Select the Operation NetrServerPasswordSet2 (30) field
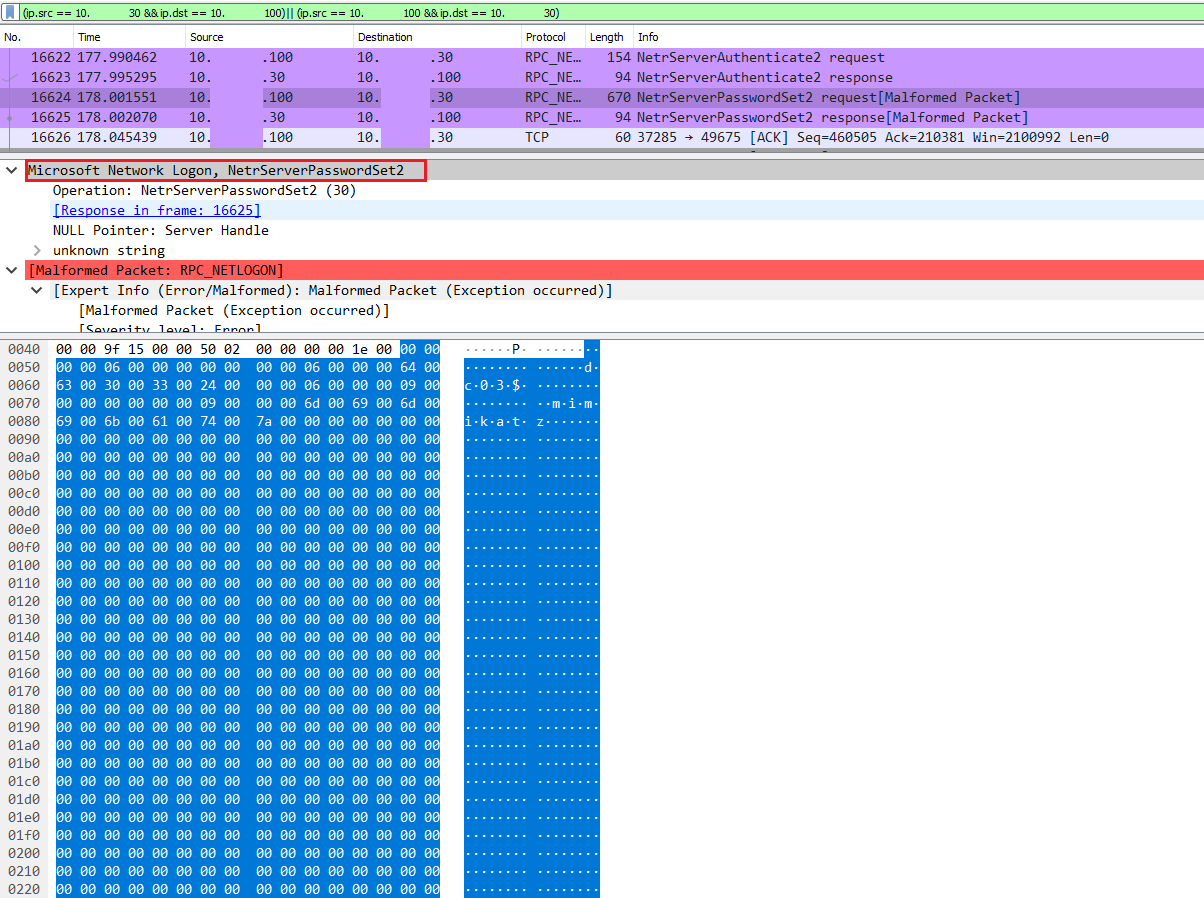Viewport: 1204px width, 898px height. (204, 190)
